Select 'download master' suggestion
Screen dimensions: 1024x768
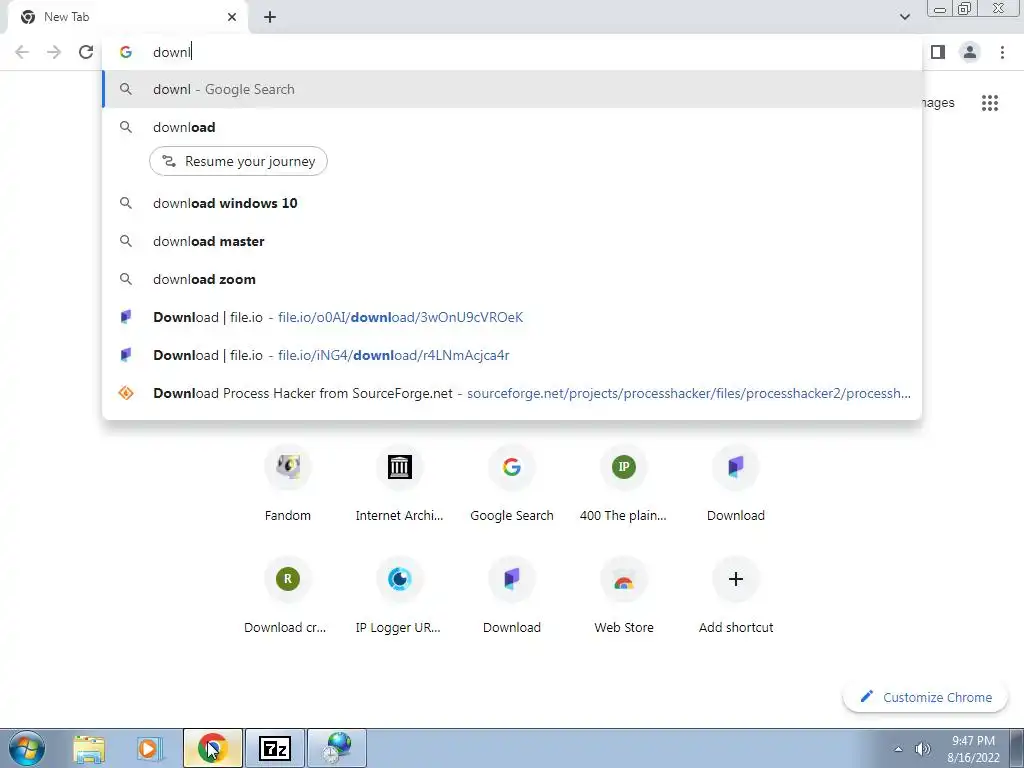[x=512, y=241]
